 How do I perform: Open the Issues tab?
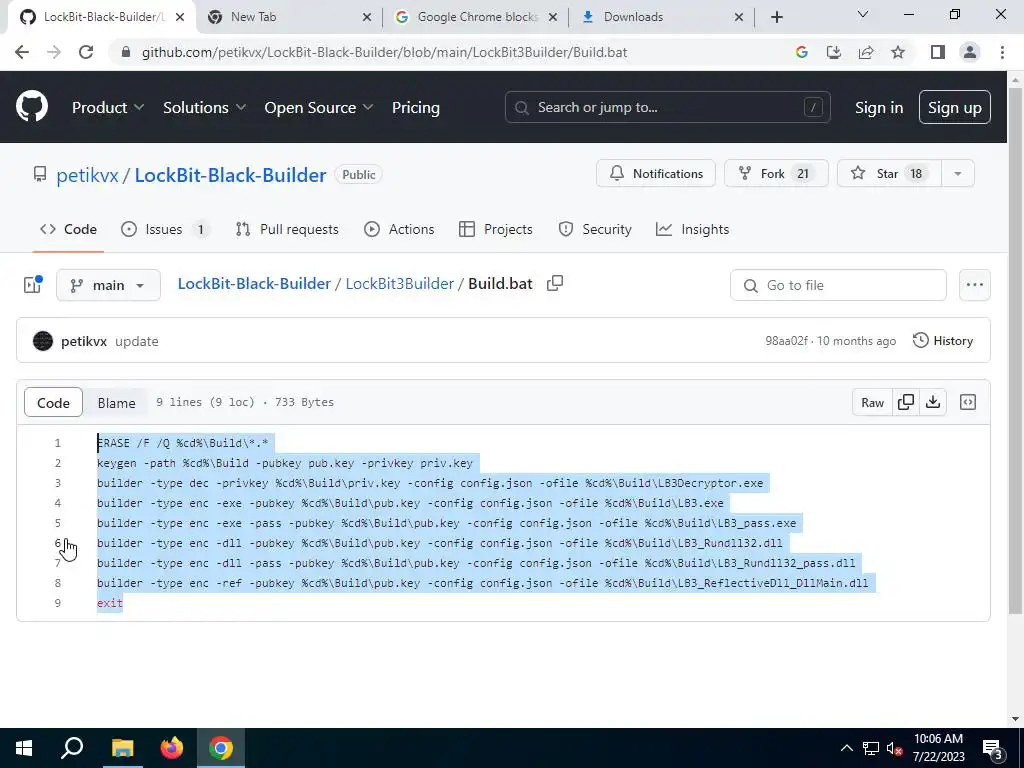pos(165,229)
